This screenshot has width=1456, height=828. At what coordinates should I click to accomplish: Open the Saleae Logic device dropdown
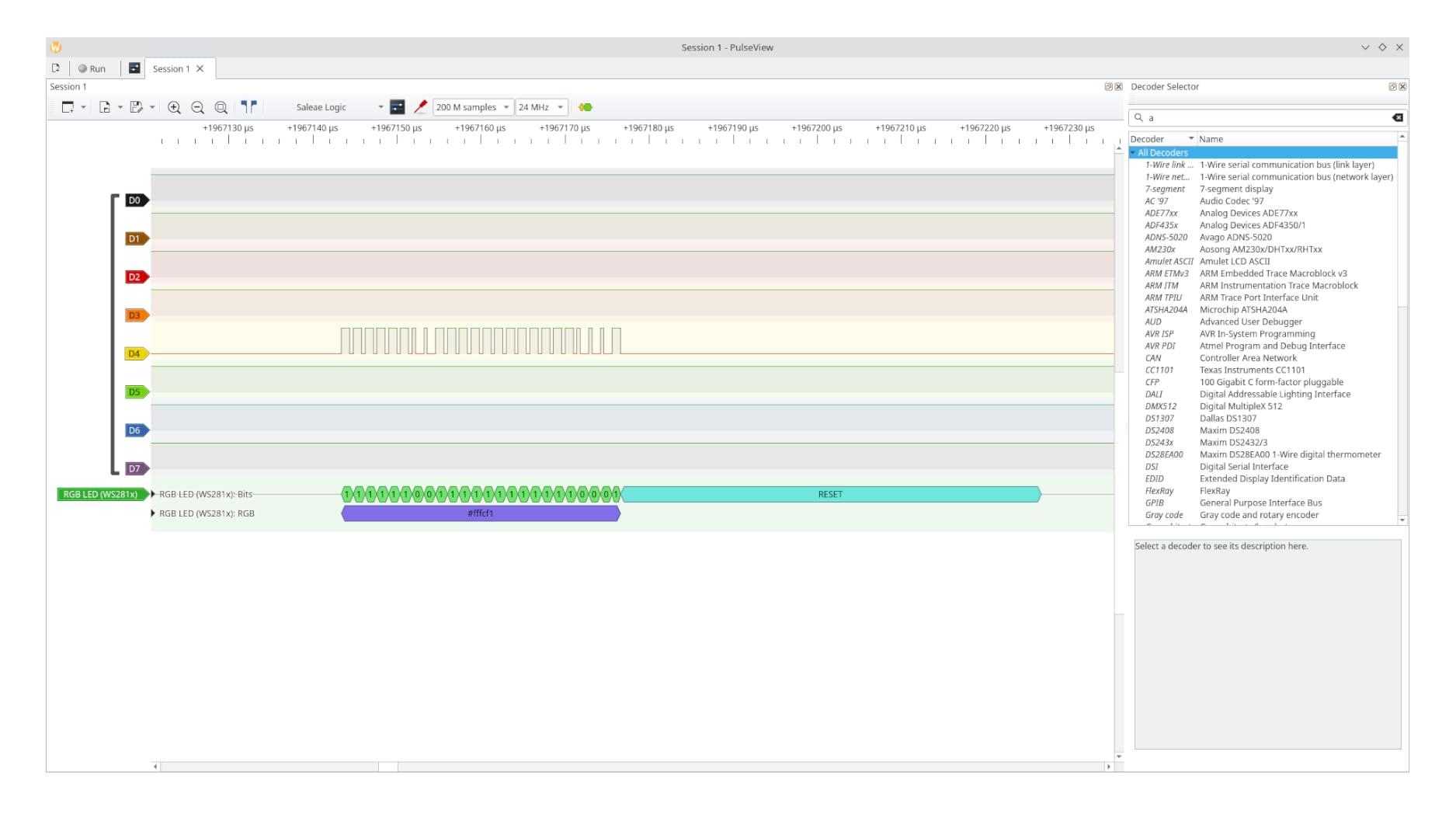[339, 107]
